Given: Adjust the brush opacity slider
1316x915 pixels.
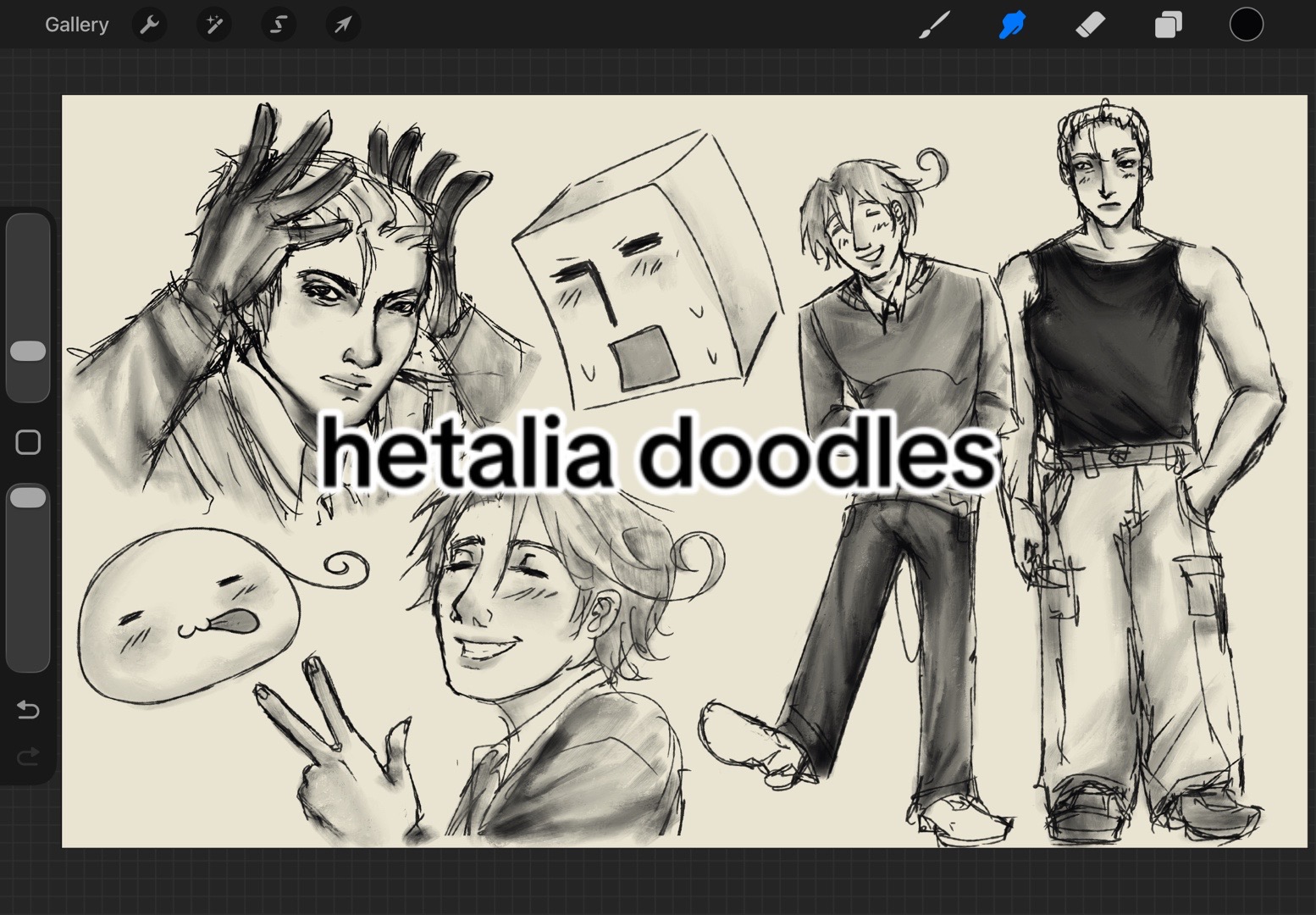Looking at the screenshot, I should (x=28, y=579).
